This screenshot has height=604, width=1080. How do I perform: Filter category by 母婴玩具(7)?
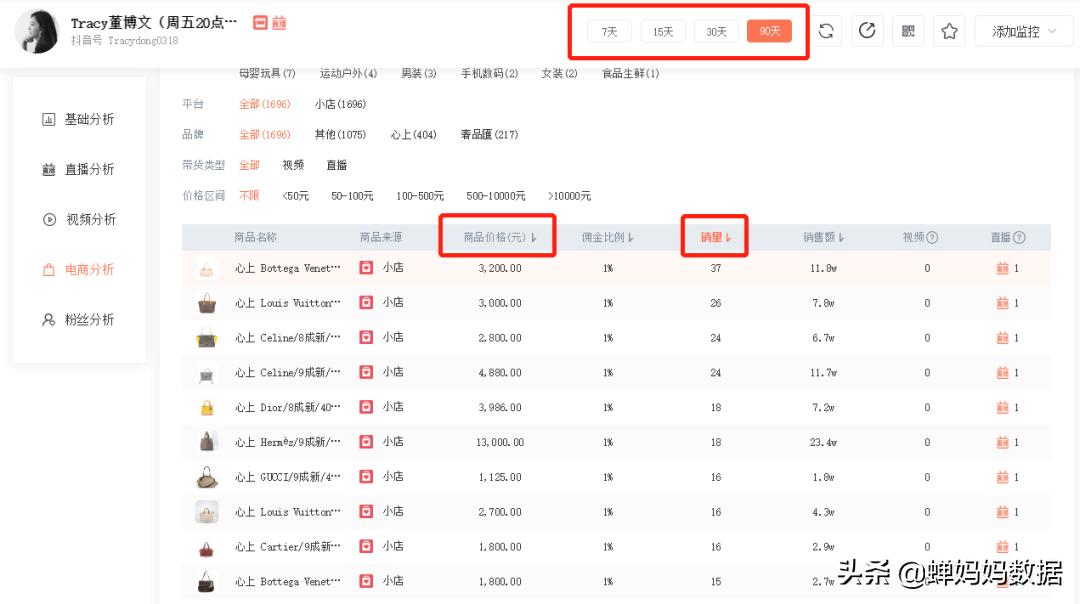click(267, 73)
